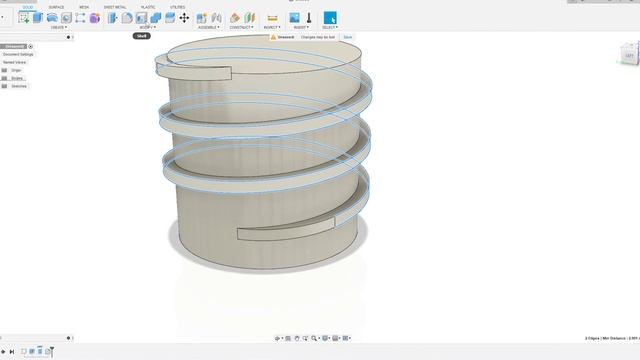
Task: Switch to the UTILITIES tab
Action: (178, 7)
